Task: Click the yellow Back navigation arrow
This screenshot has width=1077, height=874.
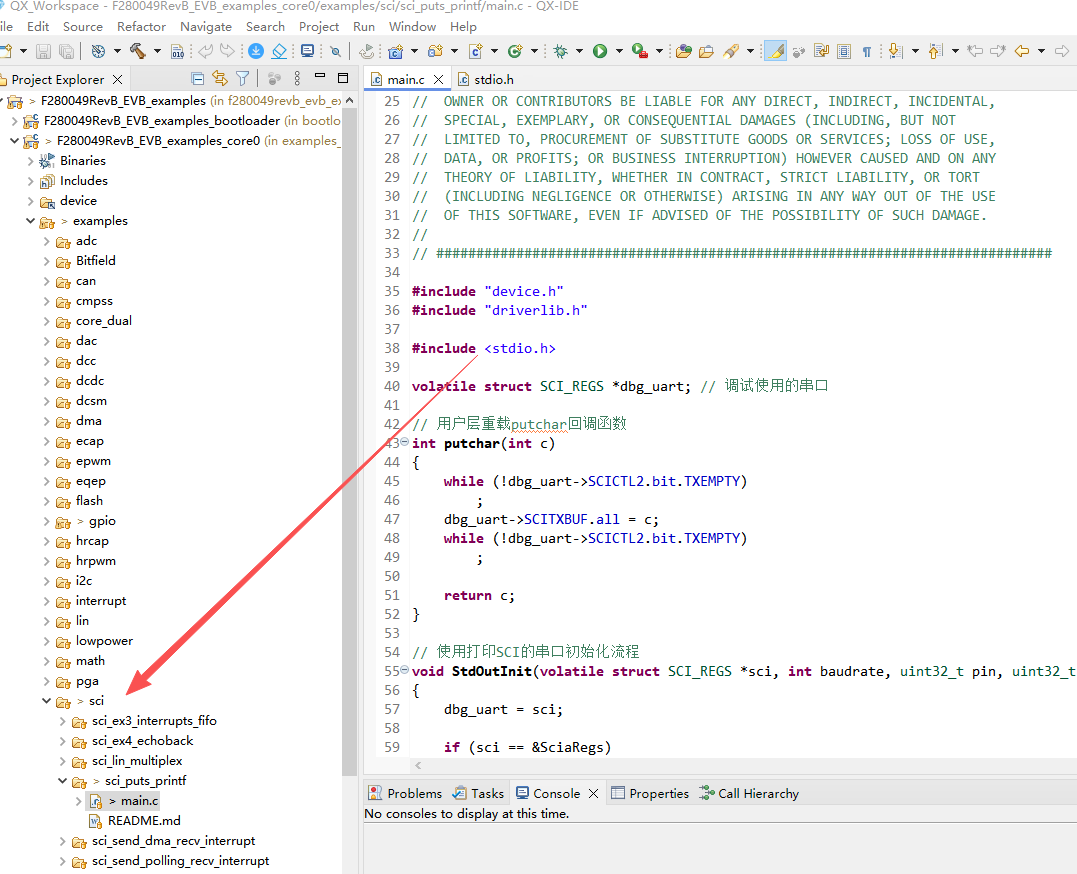Action: click(x=1022, y=51)
